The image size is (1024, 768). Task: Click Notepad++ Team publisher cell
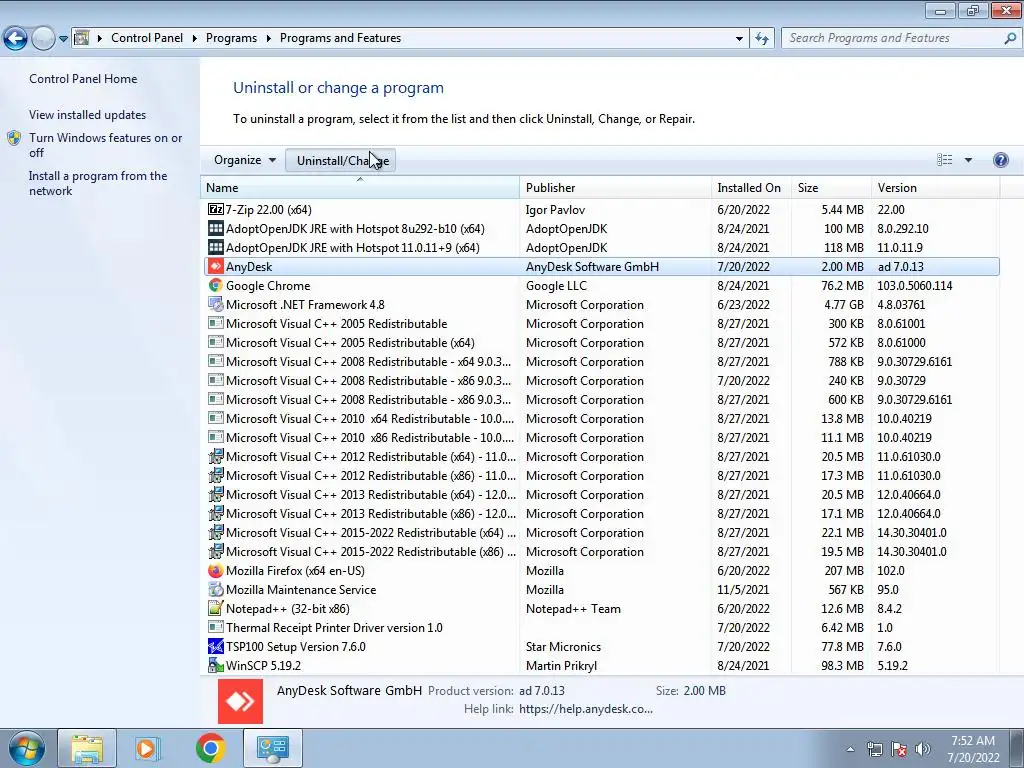573,609
